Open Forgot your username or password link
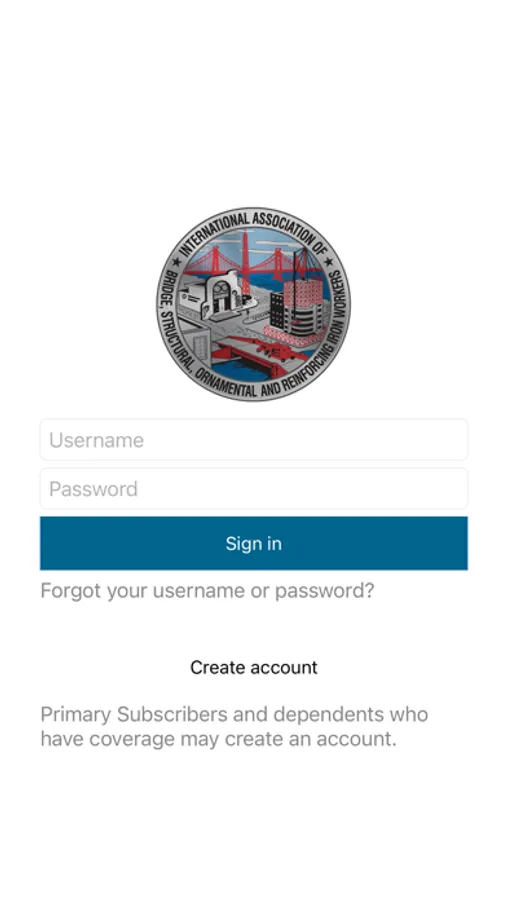The image size is (507, 900). [x=207, y=591]
